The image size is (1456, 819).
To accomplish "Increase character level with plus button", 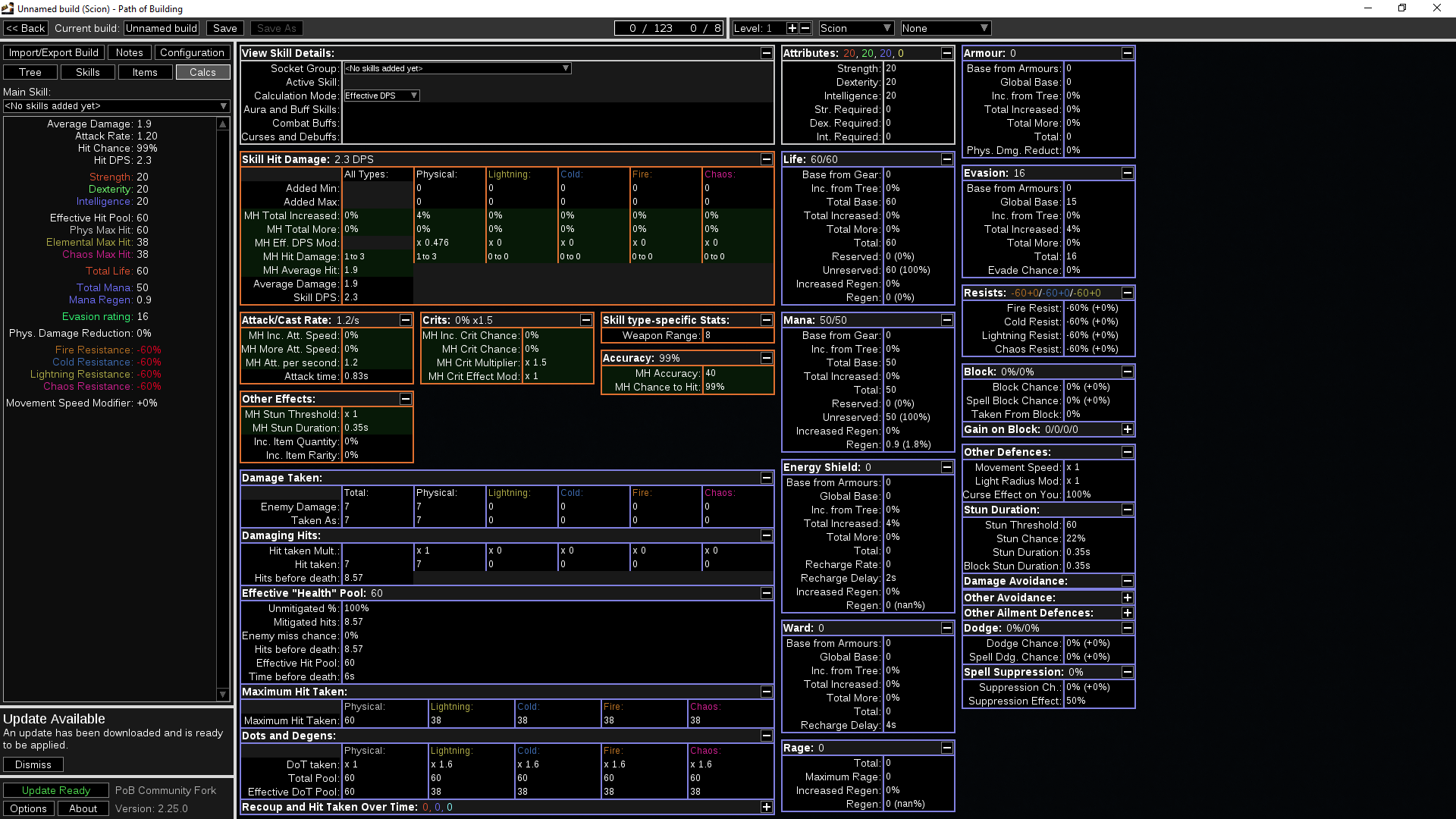I will pyautogui.click(x=792, y=28).
